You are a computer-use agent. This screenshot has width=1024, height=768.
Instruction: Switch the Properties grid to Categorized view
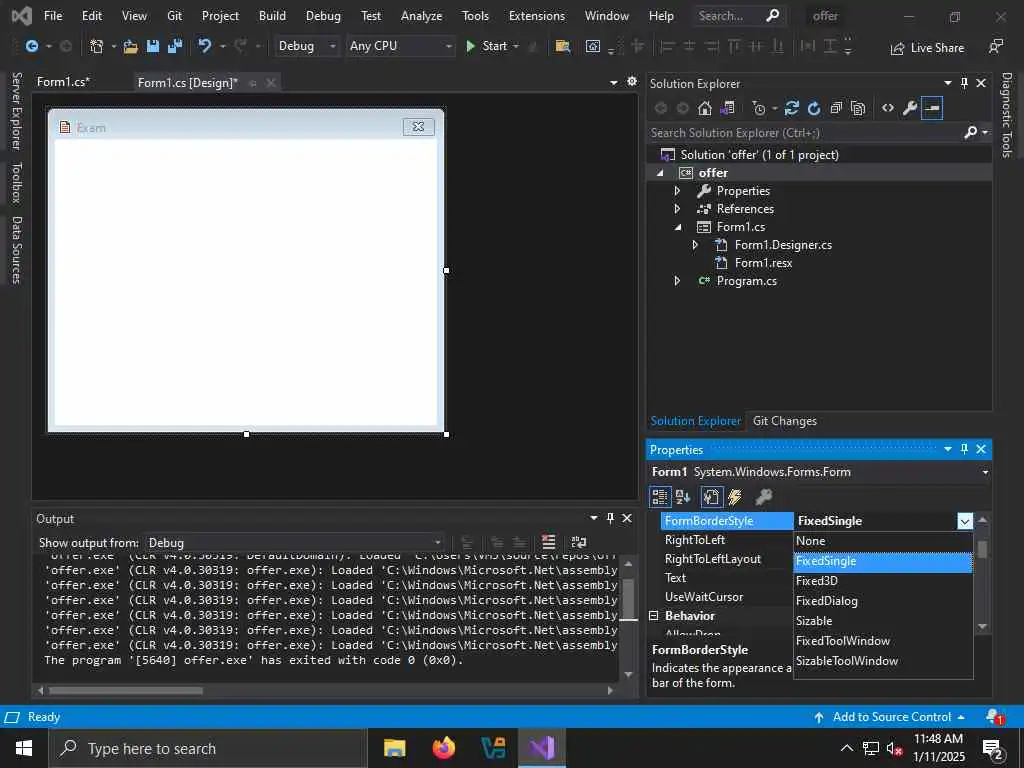click(x=660, y=497)
